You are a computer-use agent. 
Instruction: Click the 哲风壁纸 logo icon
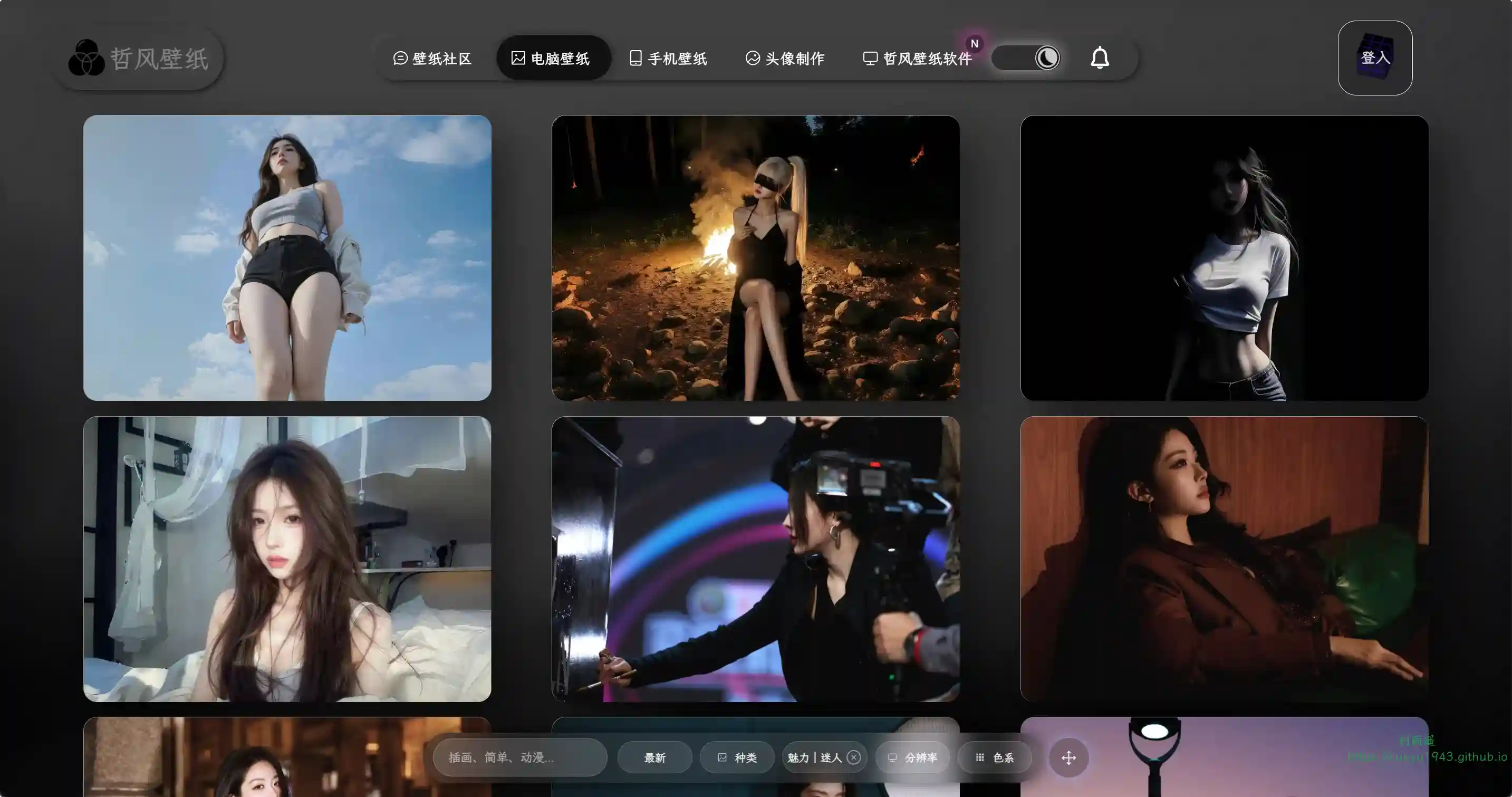click(86, 57)
